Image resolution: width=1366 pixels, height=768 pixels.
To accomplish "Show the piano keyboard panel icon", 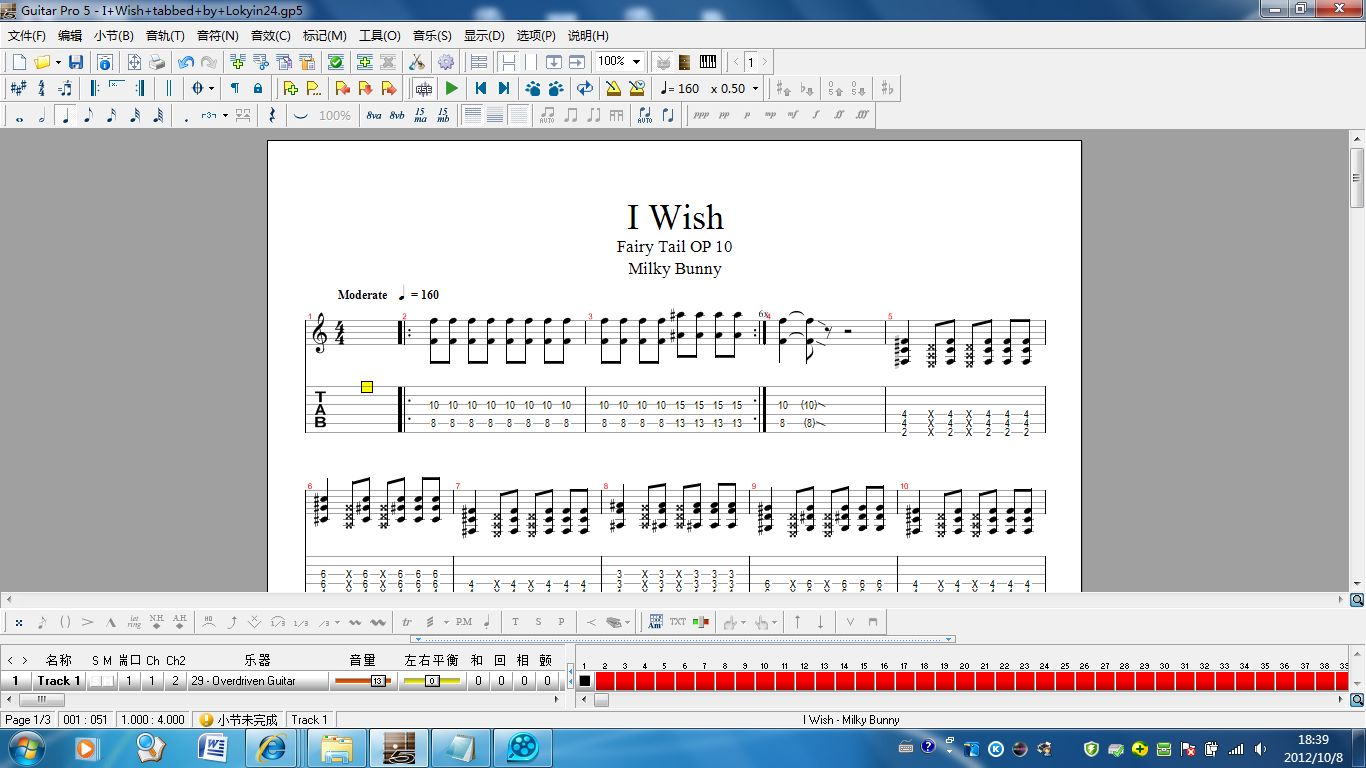I will [x=708, y=62].
